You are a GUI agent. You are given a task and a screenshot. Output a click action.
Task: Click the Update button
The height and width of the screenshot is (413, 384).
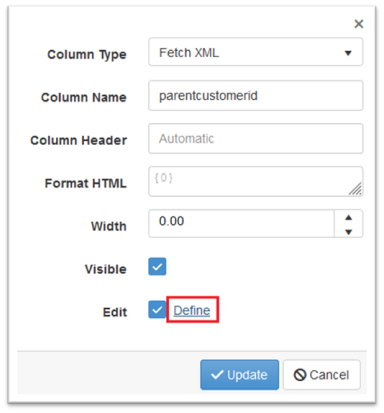click(239, 375)
